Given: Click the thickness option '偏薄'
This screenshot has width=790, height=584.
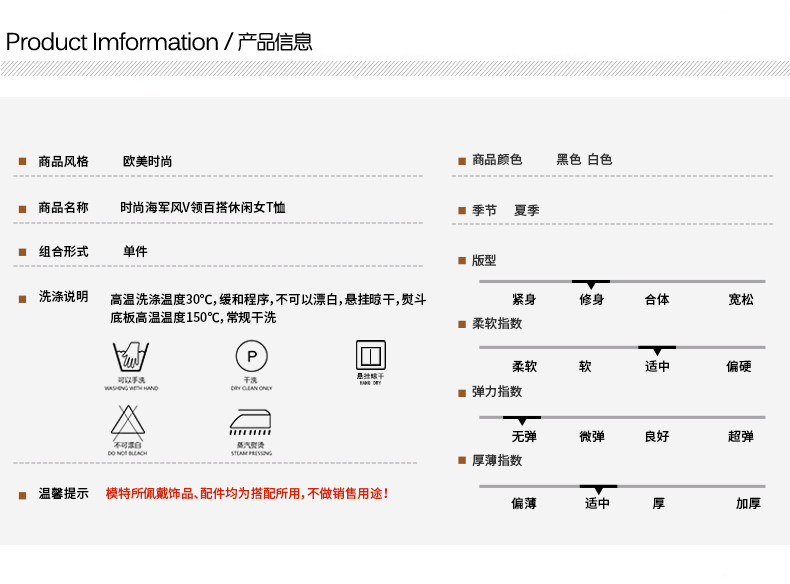Looking at the screenshot, I should click(x=524, y=503).
